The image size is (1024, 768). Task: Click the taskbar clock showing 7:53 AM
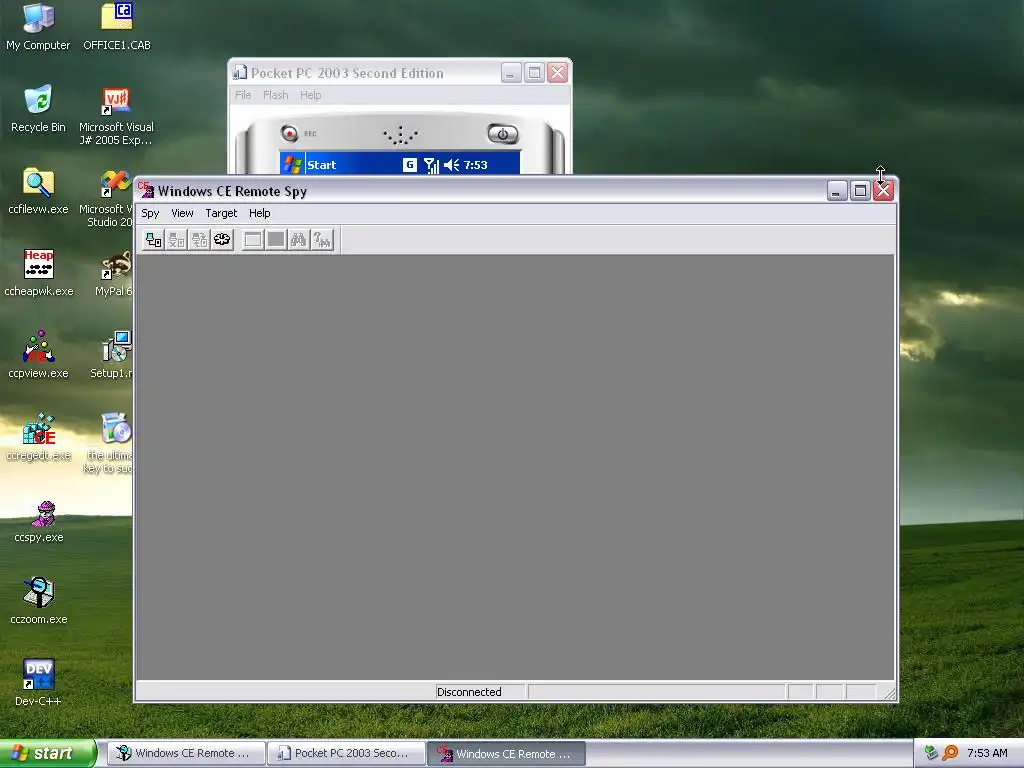click(987, 753)
